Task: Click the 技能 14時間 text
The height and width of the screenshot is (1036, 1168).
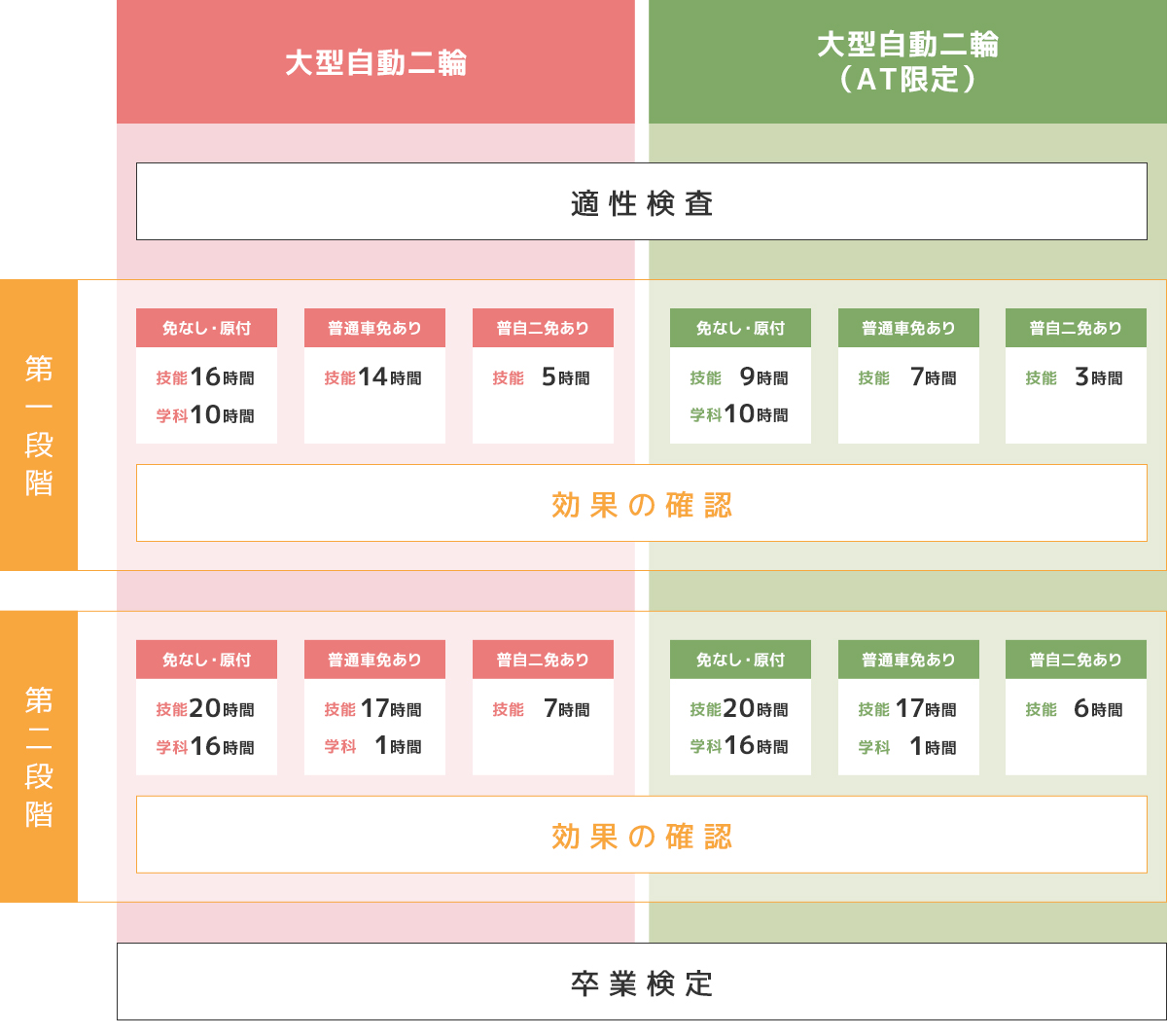Action: [x=373, y=377]
